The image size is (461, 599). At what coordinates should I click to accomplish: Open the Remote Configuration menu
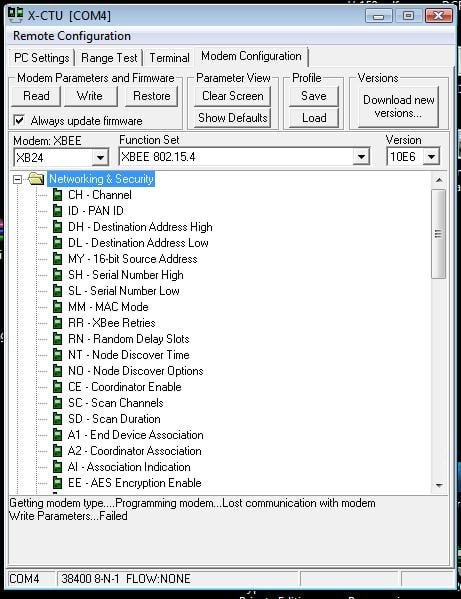pyautogui.click(x=72, y=36)
